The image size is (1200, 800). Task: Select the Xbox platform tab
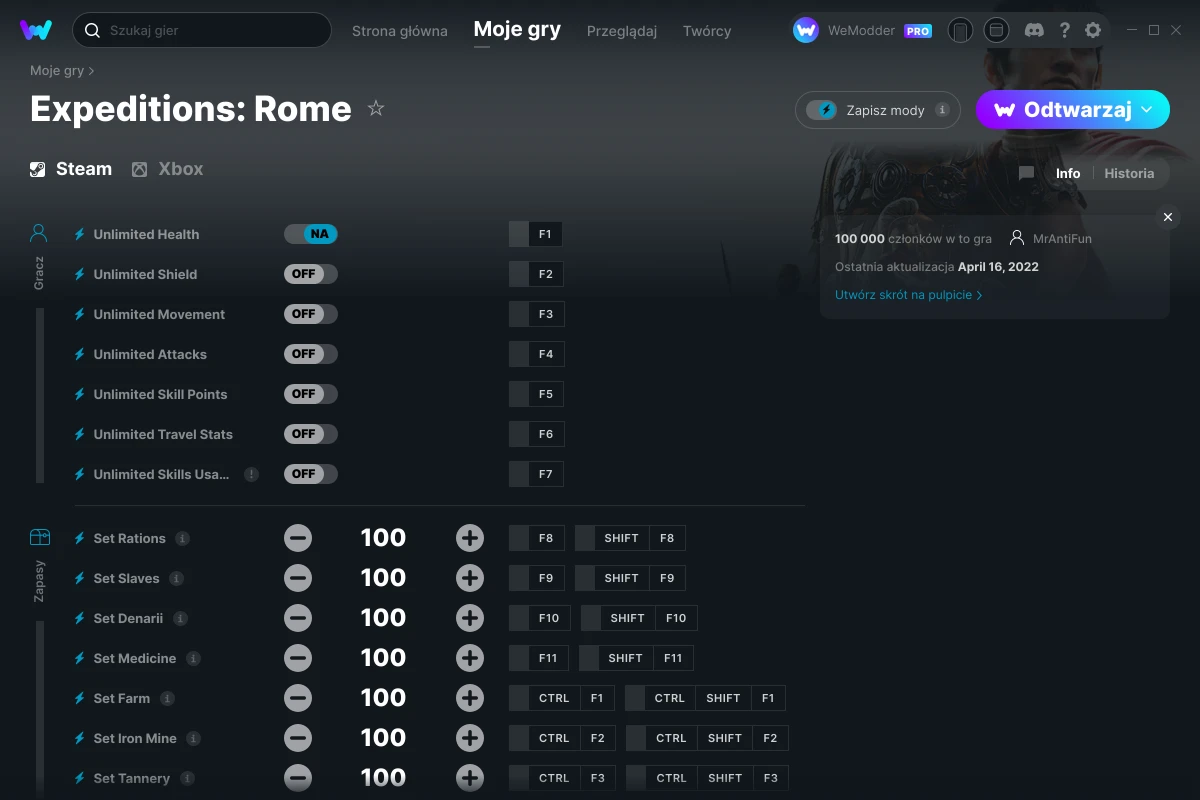[168, 169]
